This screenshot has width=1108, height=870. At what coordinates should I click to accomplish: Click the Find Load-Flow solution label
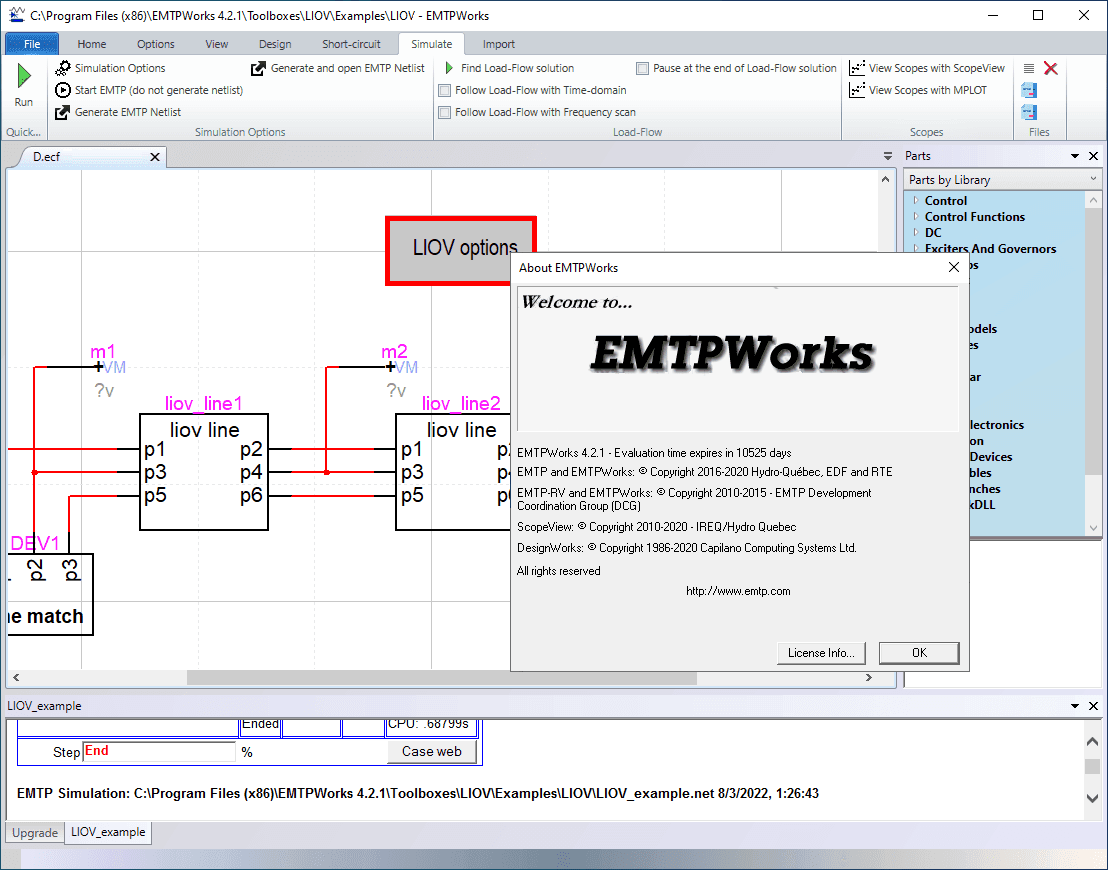[x=517, y=68]
